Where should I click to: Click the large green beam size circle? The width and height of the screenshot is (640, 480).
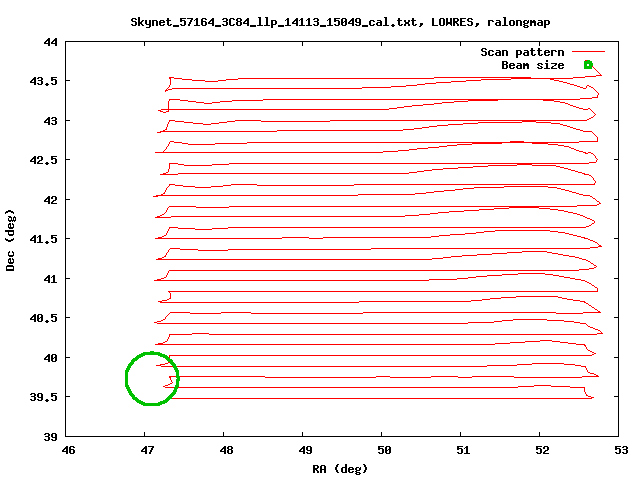(x=152, y=378)
